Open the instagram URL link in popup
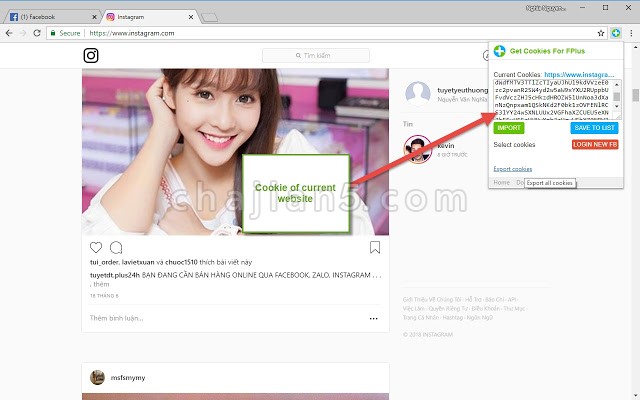Screen dimensions: 640x400 (x=579, y=75)
